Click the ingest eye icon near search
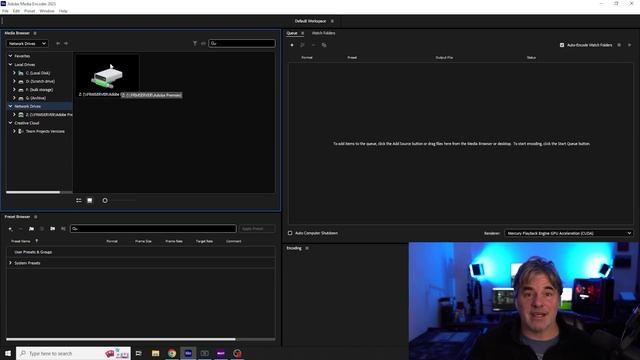The width and height of the screenshot is (640, 360). click(203, 43)
